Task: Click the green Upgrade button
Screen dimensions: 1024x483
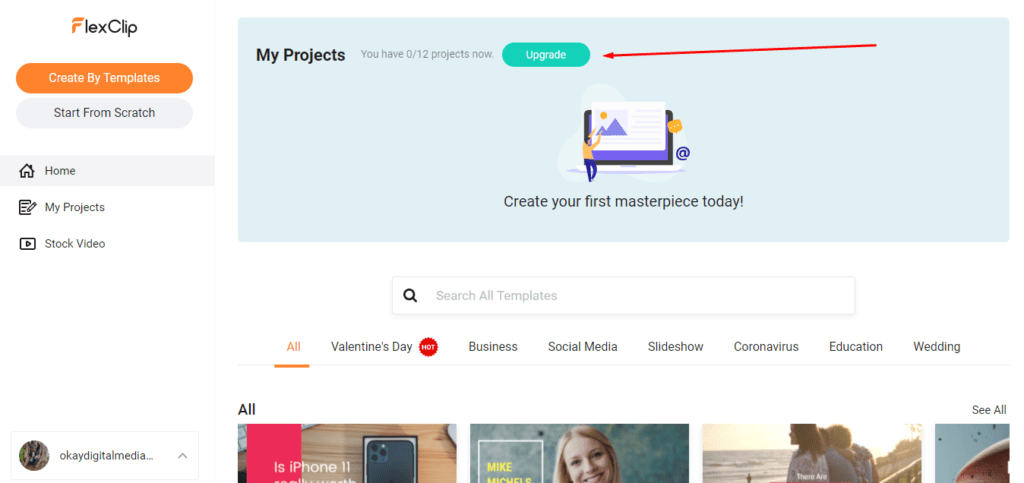Action: 546,55
